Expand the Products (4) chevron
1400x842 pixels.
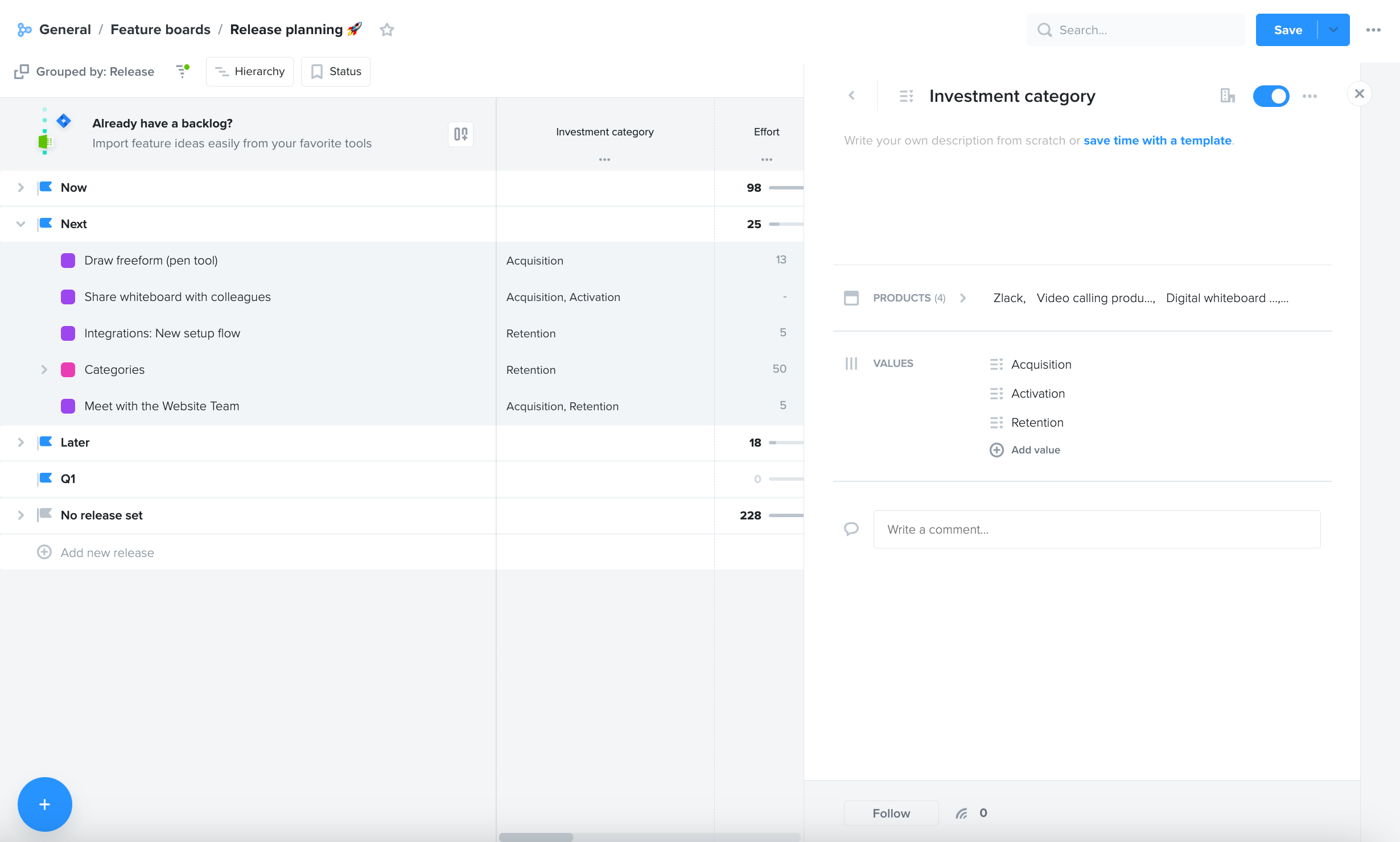coord(963,298)
